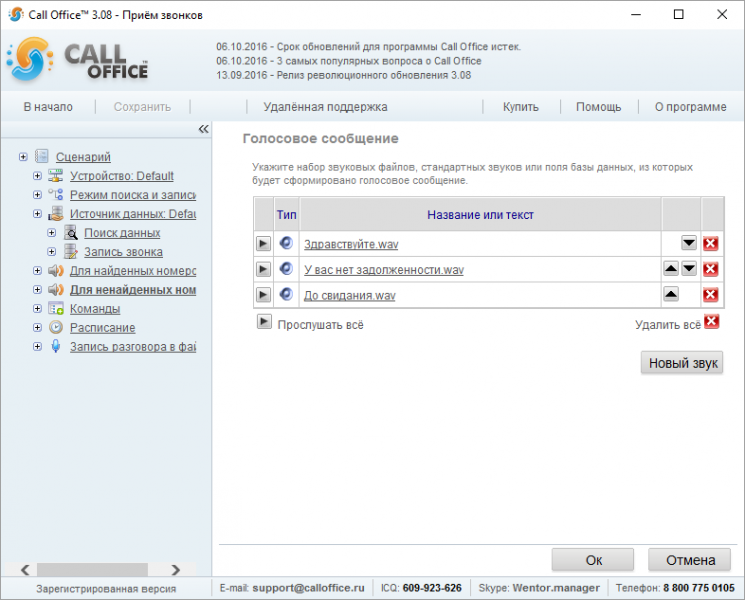
Task: Click sidebar scroll left arrow
Action: coord(25,569)
